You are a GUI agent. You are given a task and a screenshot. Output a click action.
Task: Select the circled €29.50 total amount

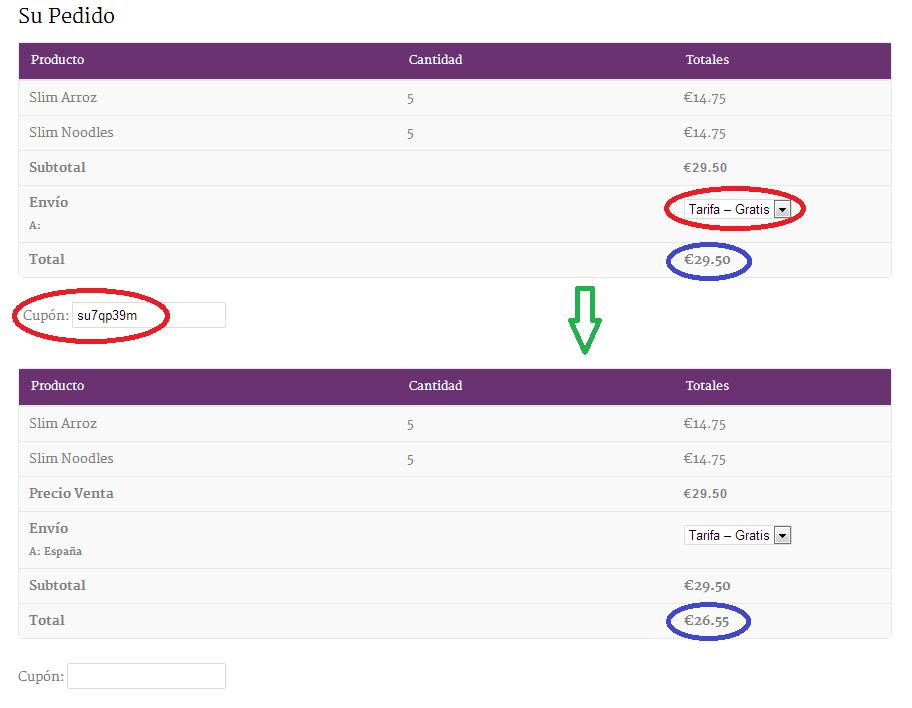click(x=706, y=260)
